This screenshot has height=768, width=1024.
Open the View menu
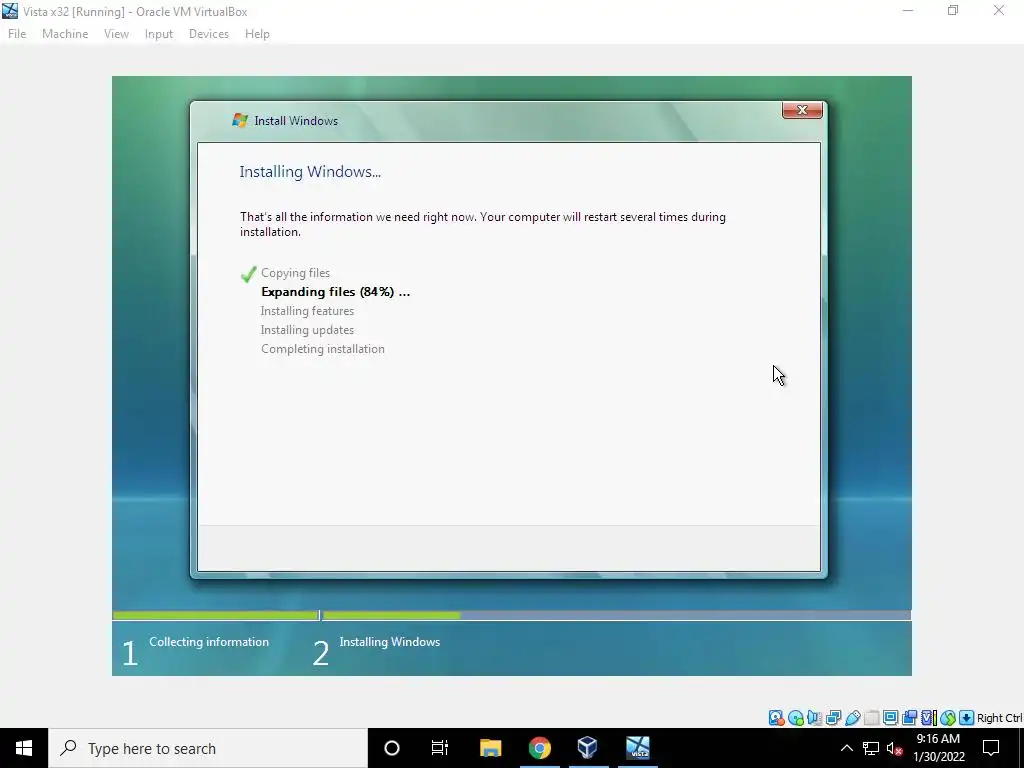[x=116, y=34]
